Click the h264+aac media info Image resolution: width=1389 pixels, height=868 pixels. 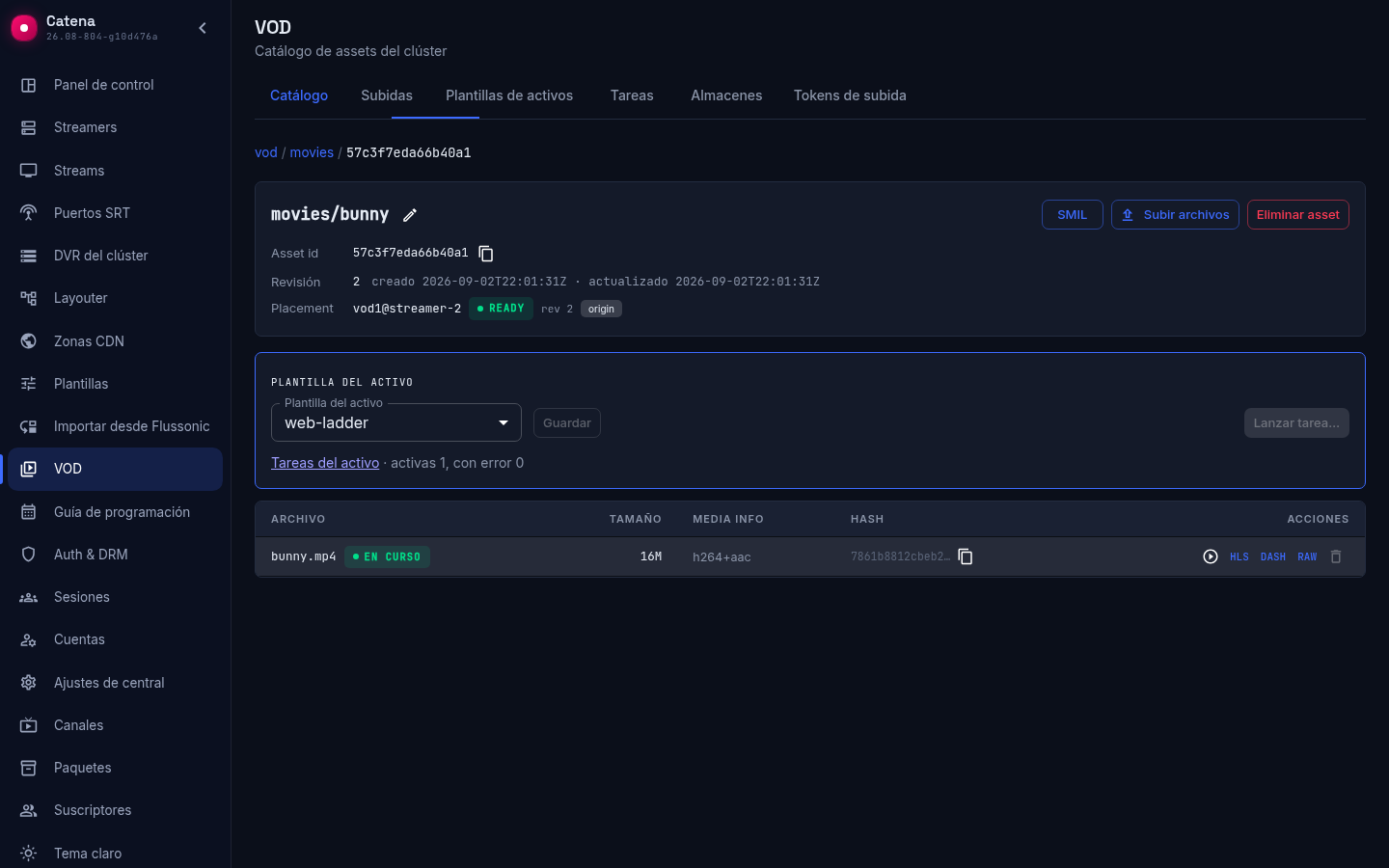[x=722, y=556]
